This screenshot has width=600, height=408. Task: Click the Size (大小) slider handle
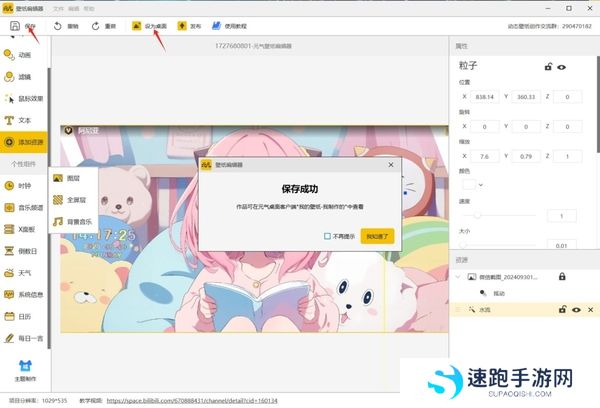tap(463, 245)
